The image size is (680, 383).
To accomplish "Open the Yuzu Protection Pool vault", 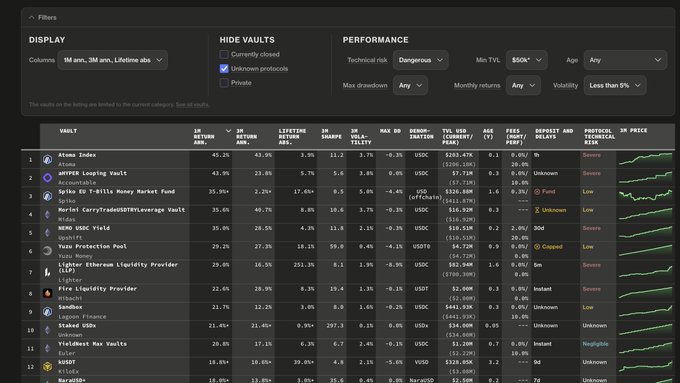I will (x=93, y=246).
